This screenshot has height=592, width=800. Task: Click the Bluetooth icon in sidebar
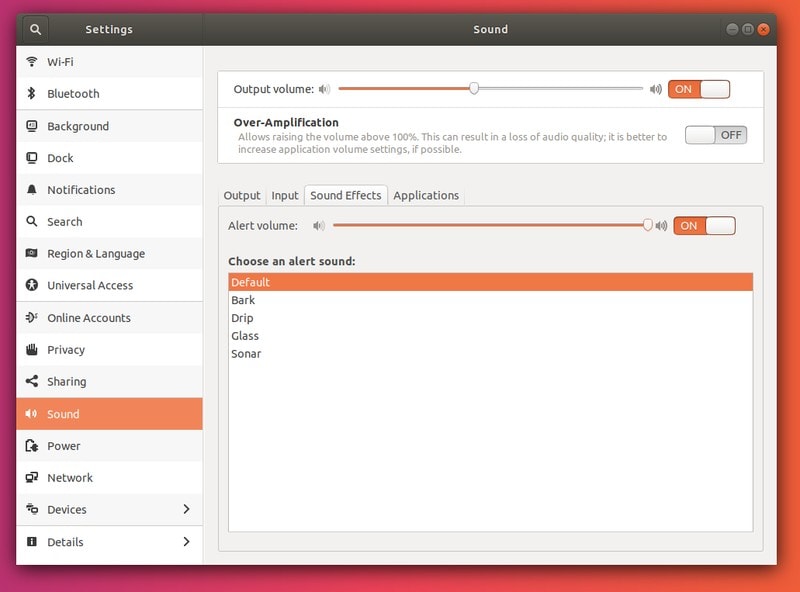click(x=32, y=94)
